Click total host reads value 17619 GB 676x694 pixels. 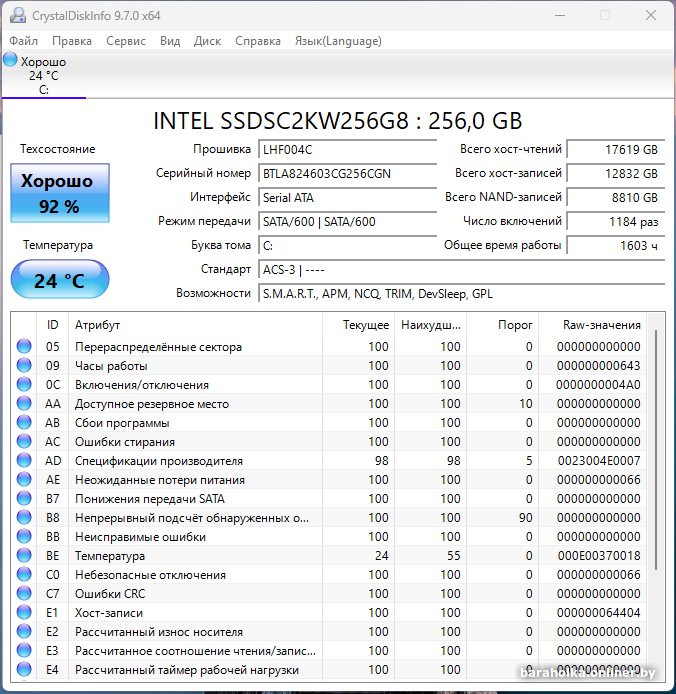[616, 150]
